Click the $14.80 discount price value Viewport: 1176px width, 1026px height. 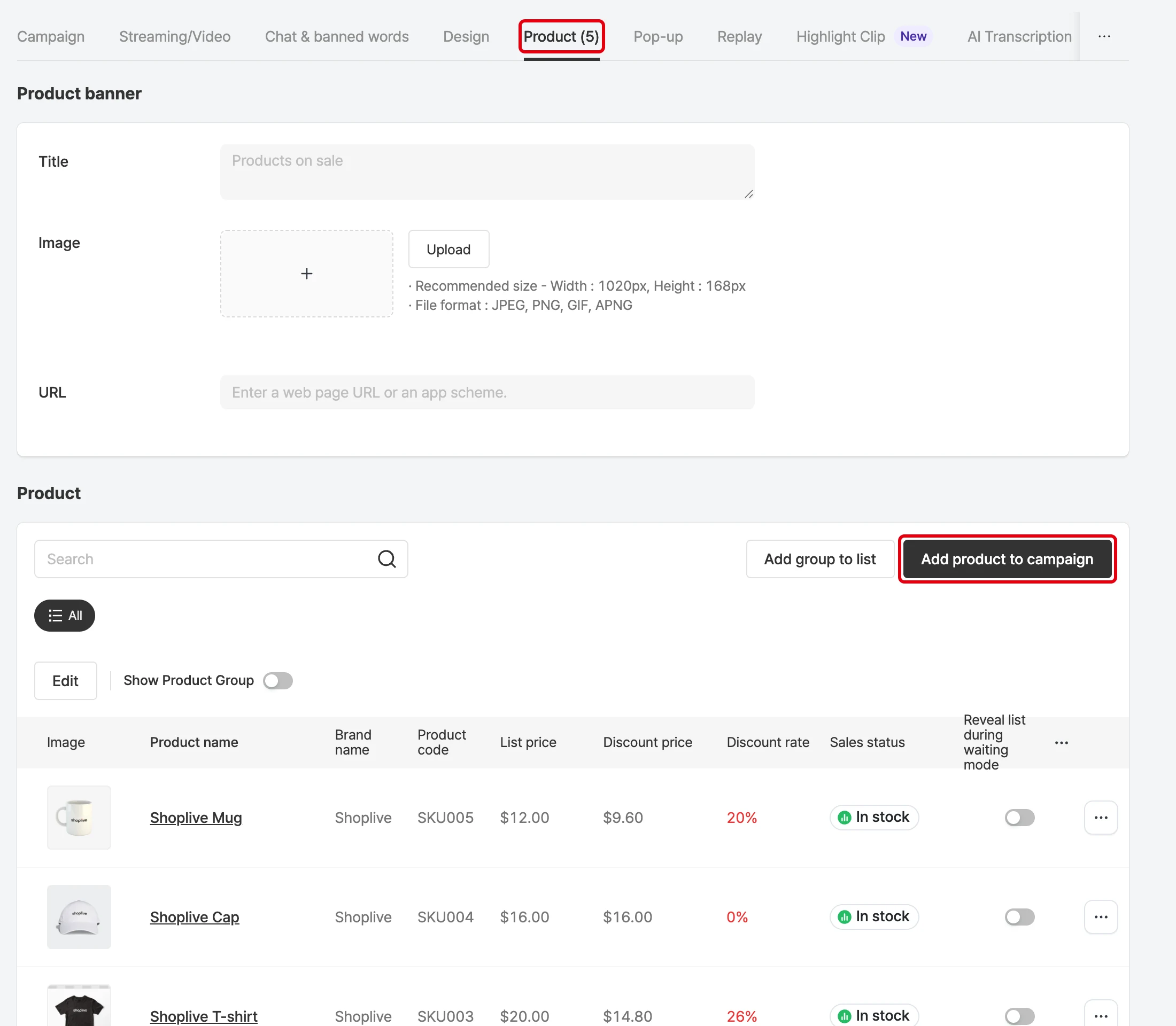pos(627,1016)
